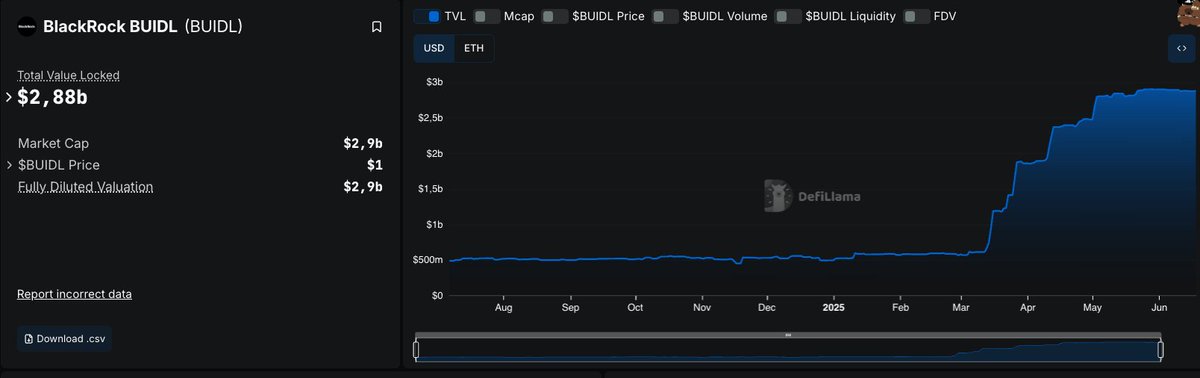Grab left handle of range slider
This screenshot has height=378, width=1200.
point(416,349)
